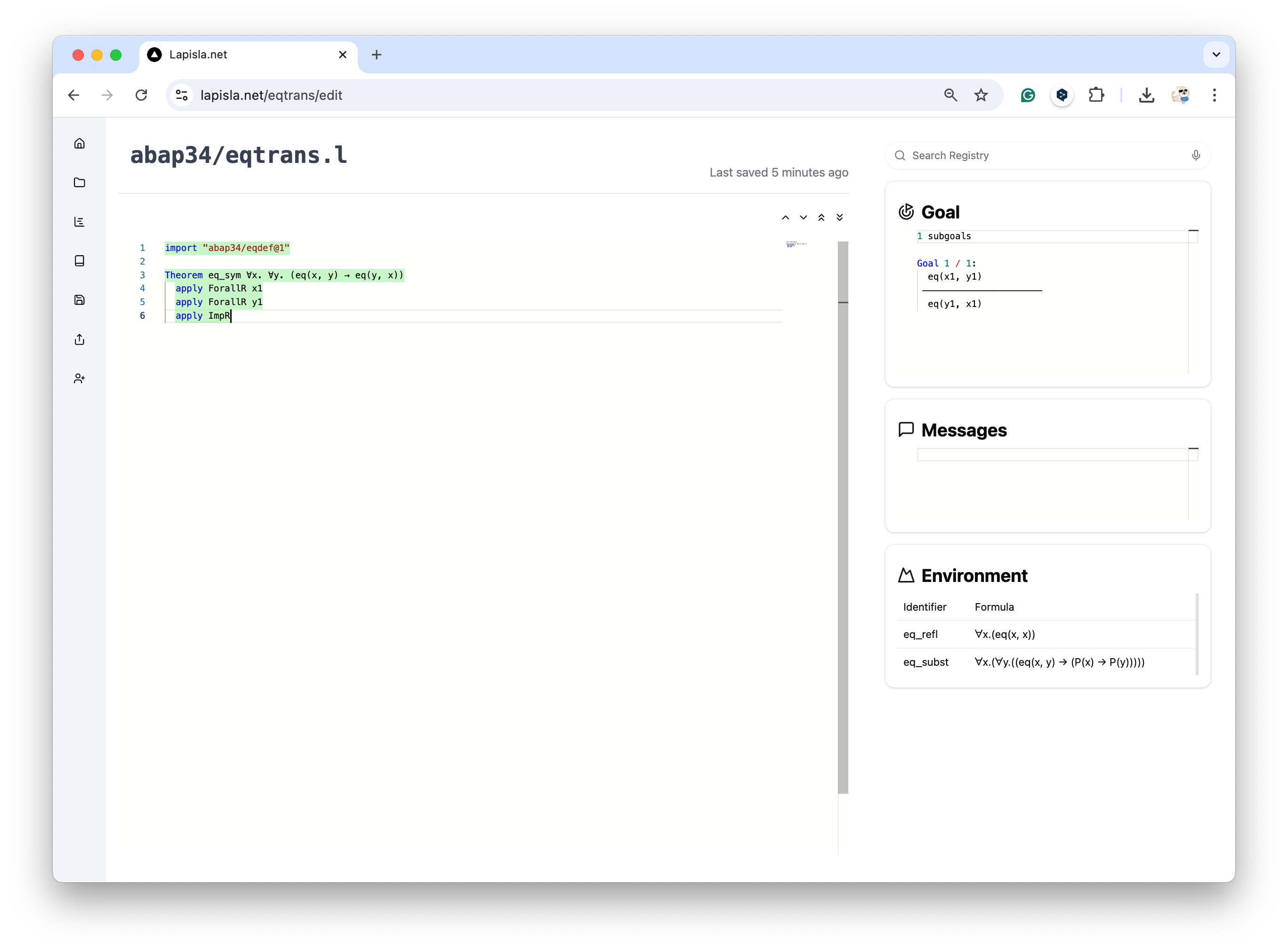Click the share upload sidebar icon

[x=80, y=339]
